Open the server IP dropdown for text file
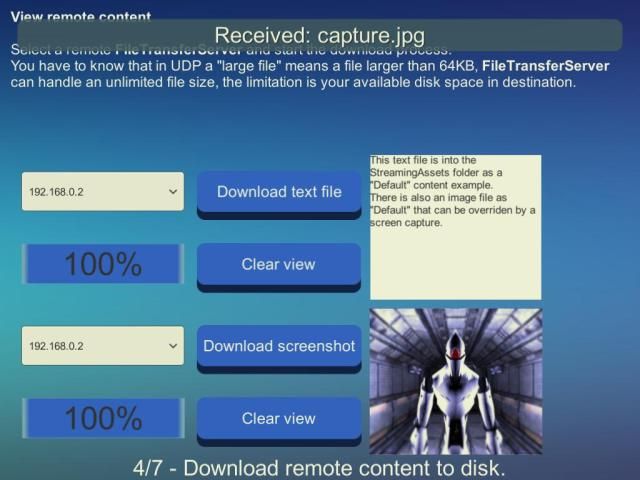Viewport: 640px width, 480px height. click(102, 191)
